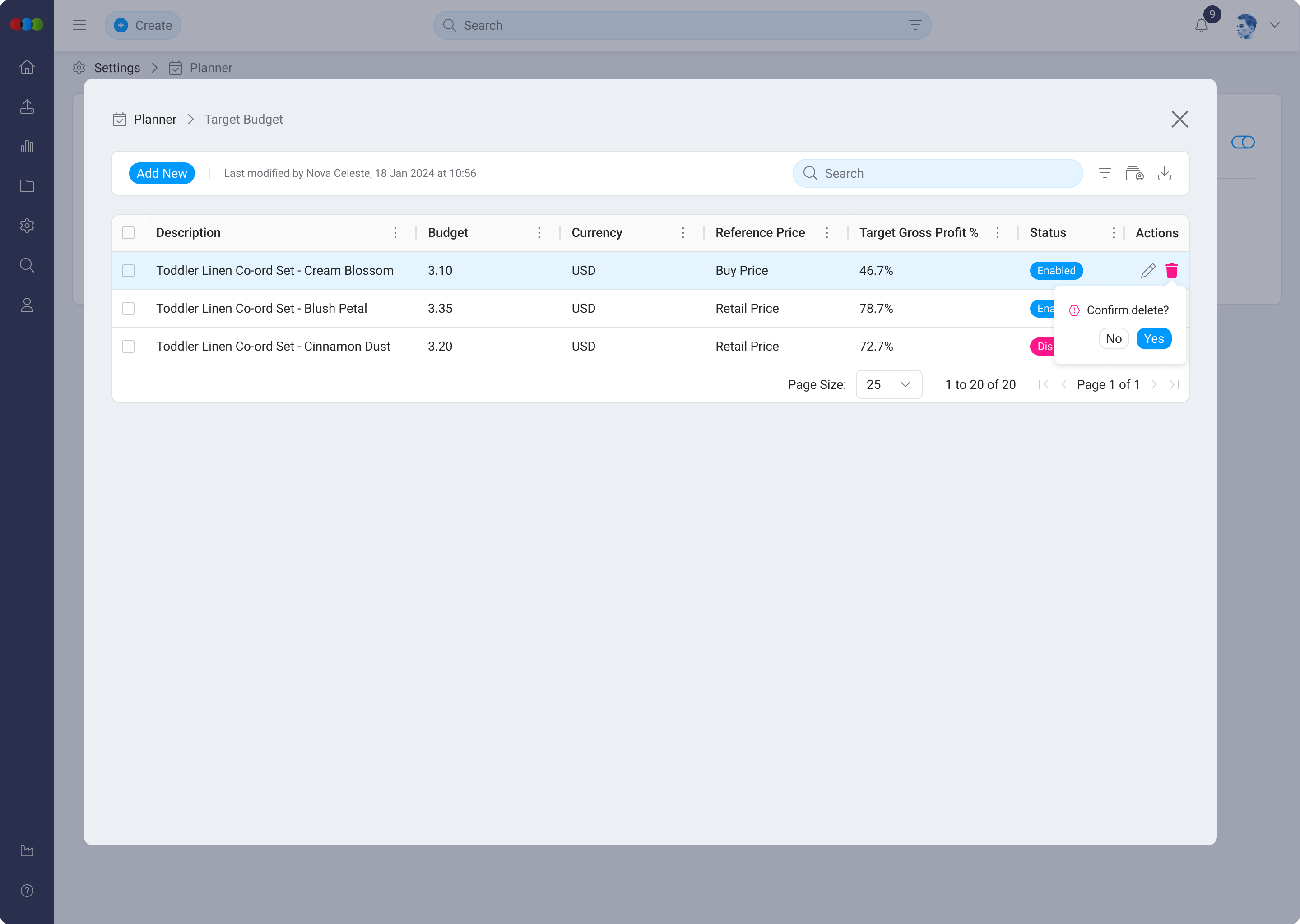This screenshot has width=1300, height=924.
Task: Open the table filter icon beside the search field
Action: (1104, 173)
